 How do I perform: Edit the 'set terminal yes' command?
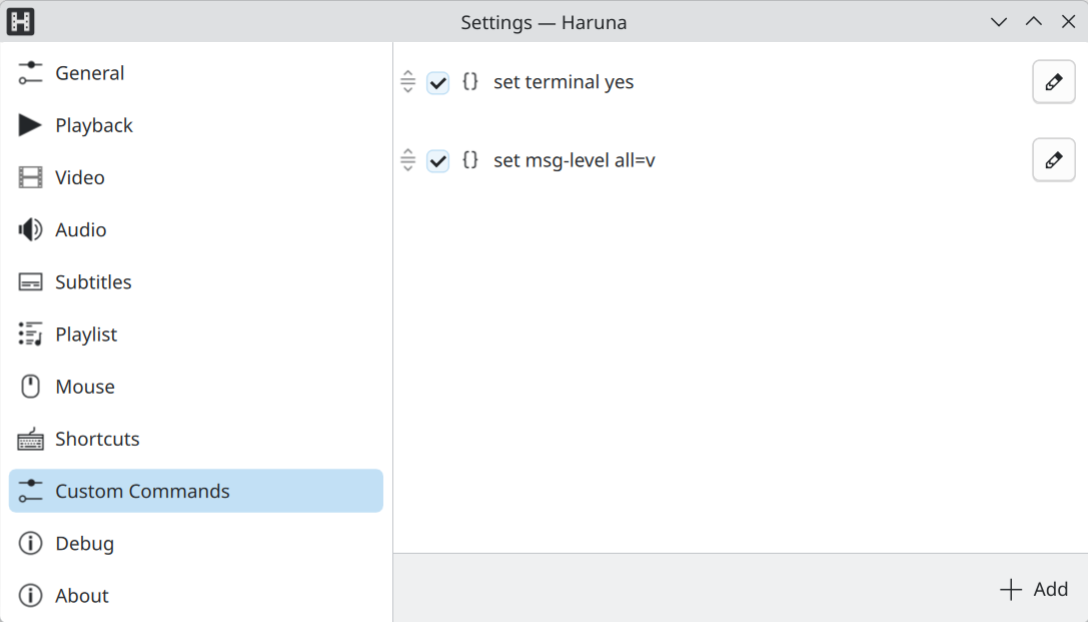coord(1053,82)
